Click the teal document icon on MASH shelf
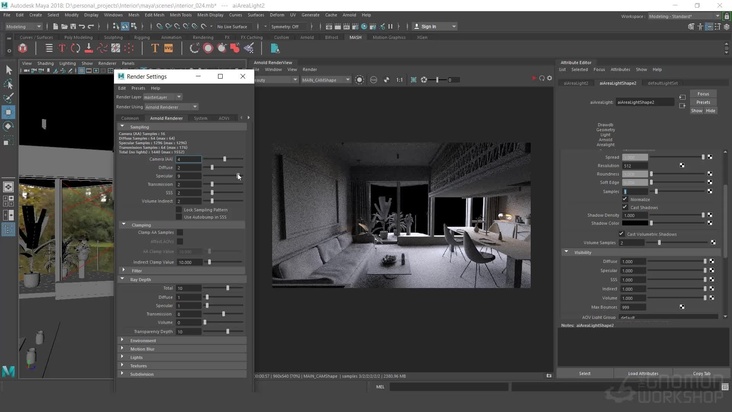 (x=274, y=48)
